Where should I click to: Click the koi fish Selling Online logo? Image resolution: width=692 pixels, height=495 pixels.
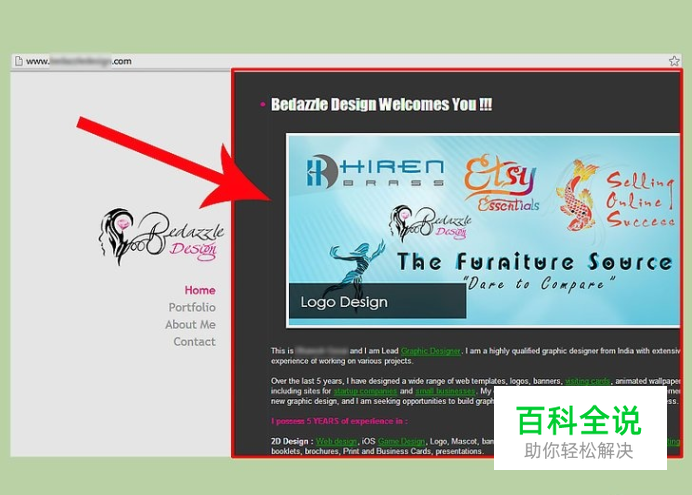[616, 195]
